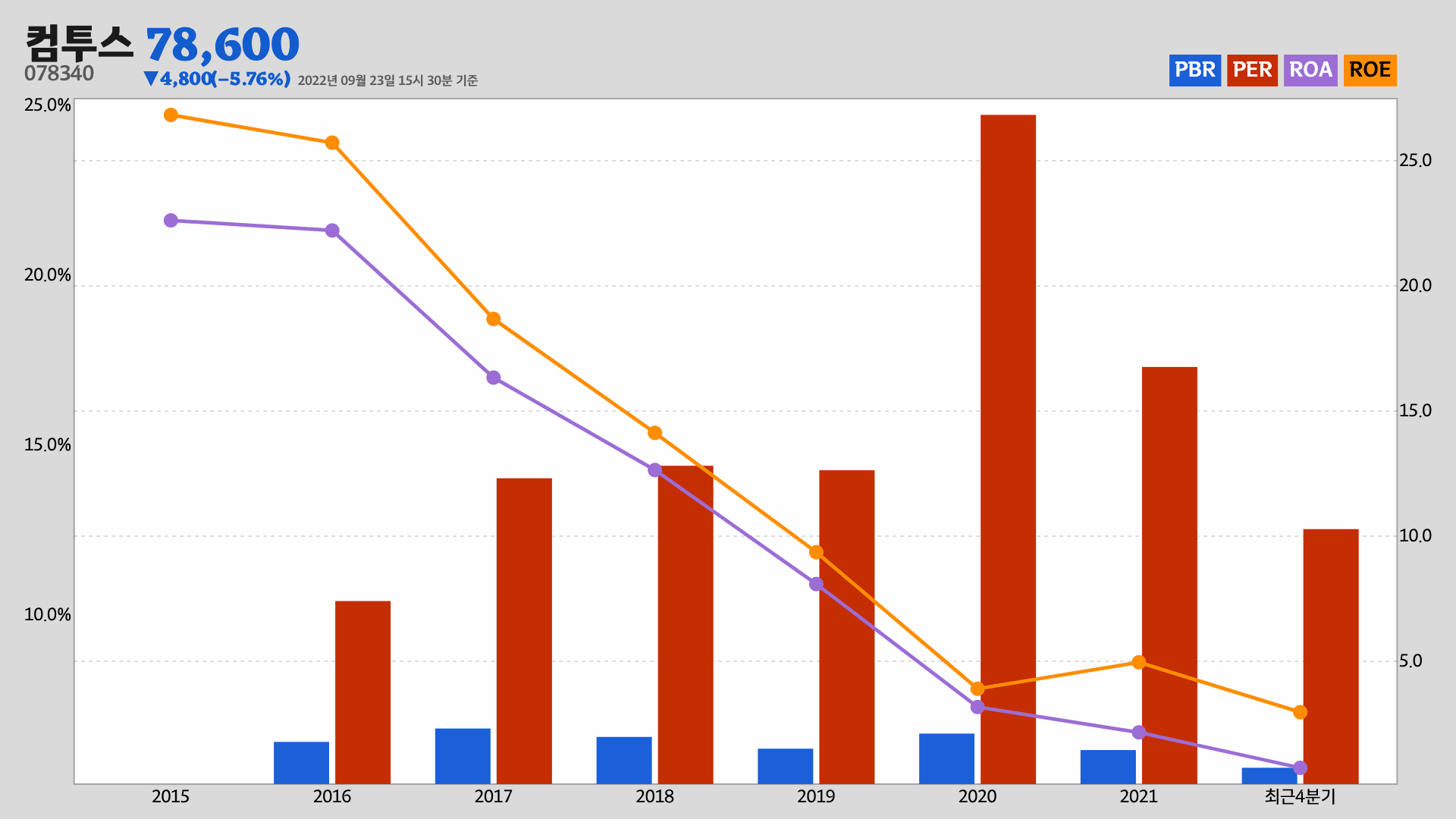Image resolution: width=1456 pixels, height=819 pixels.
Task: Click the 2017 x-axis label
Action: pyautogui.click(x=494, y=796)
